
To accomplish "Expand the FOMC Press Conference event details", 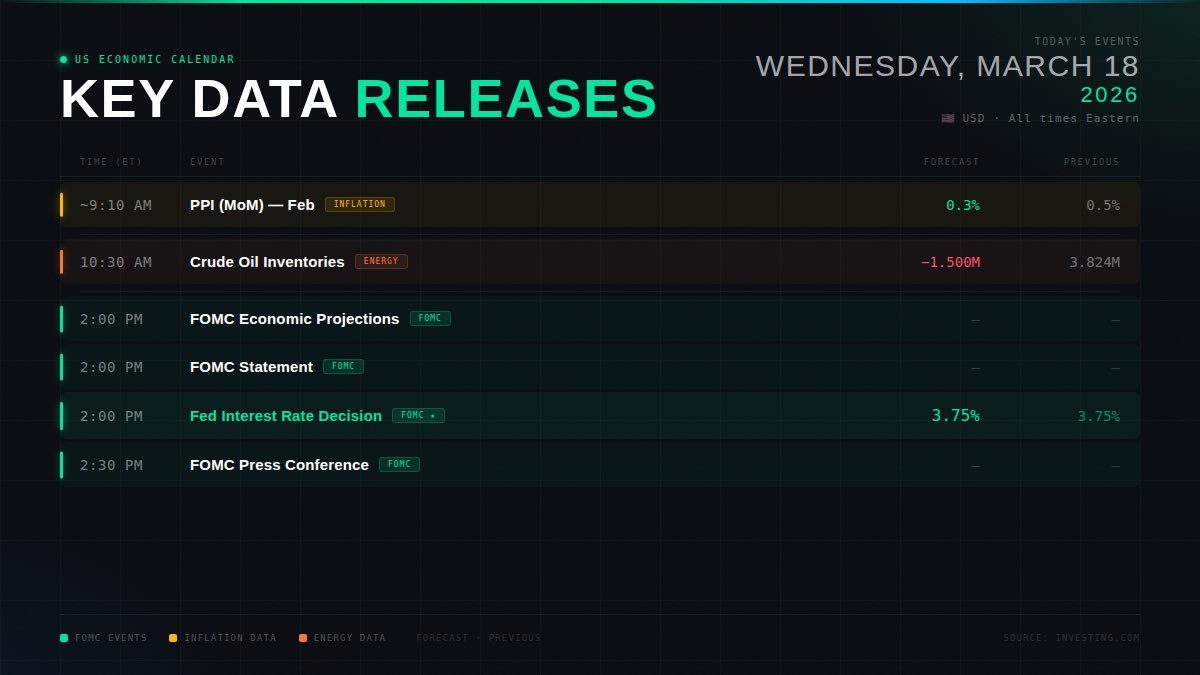I will coord(279,464).
